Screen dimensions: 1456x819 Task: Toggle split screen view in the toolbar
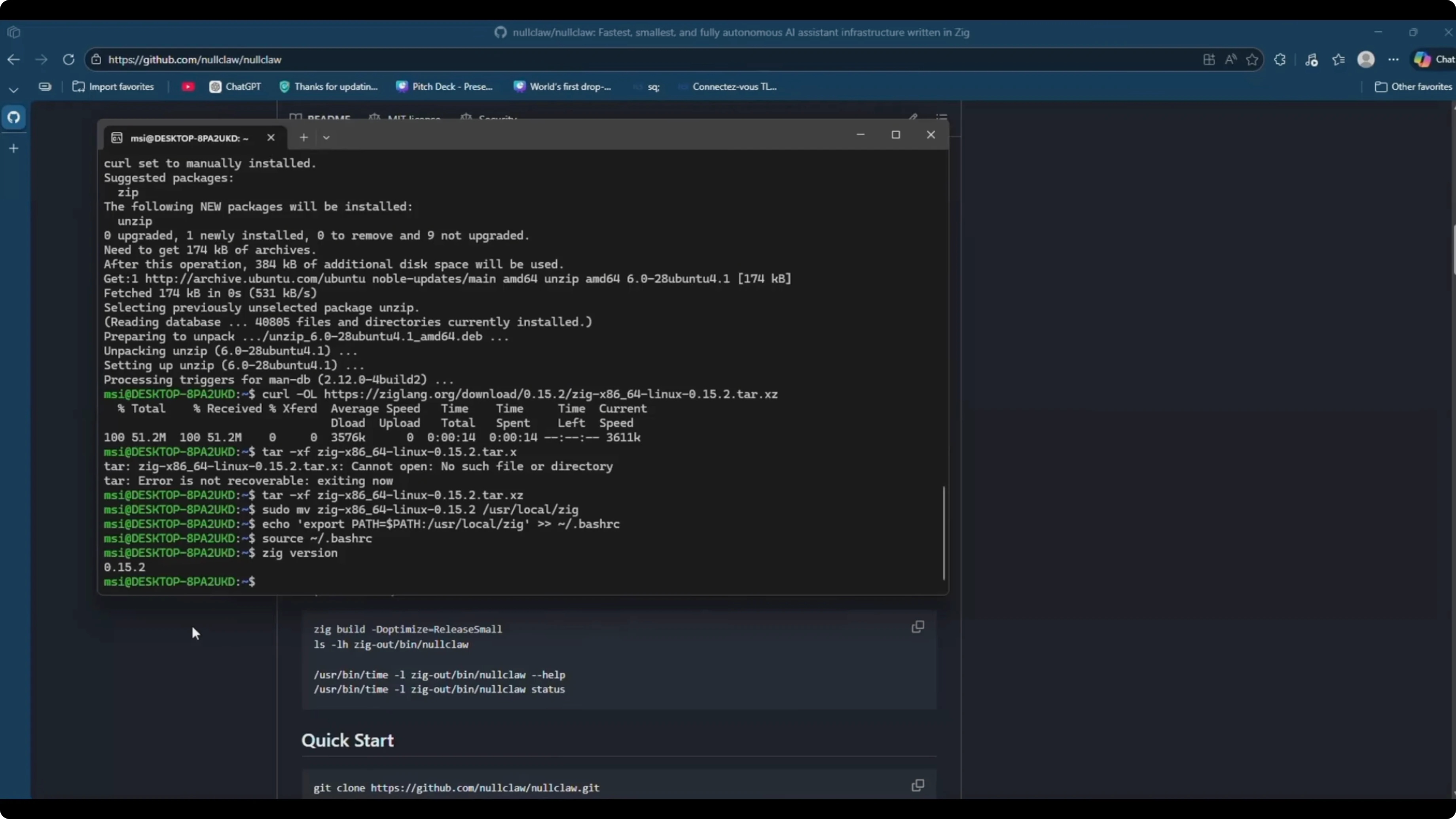tap(1209, 59)
